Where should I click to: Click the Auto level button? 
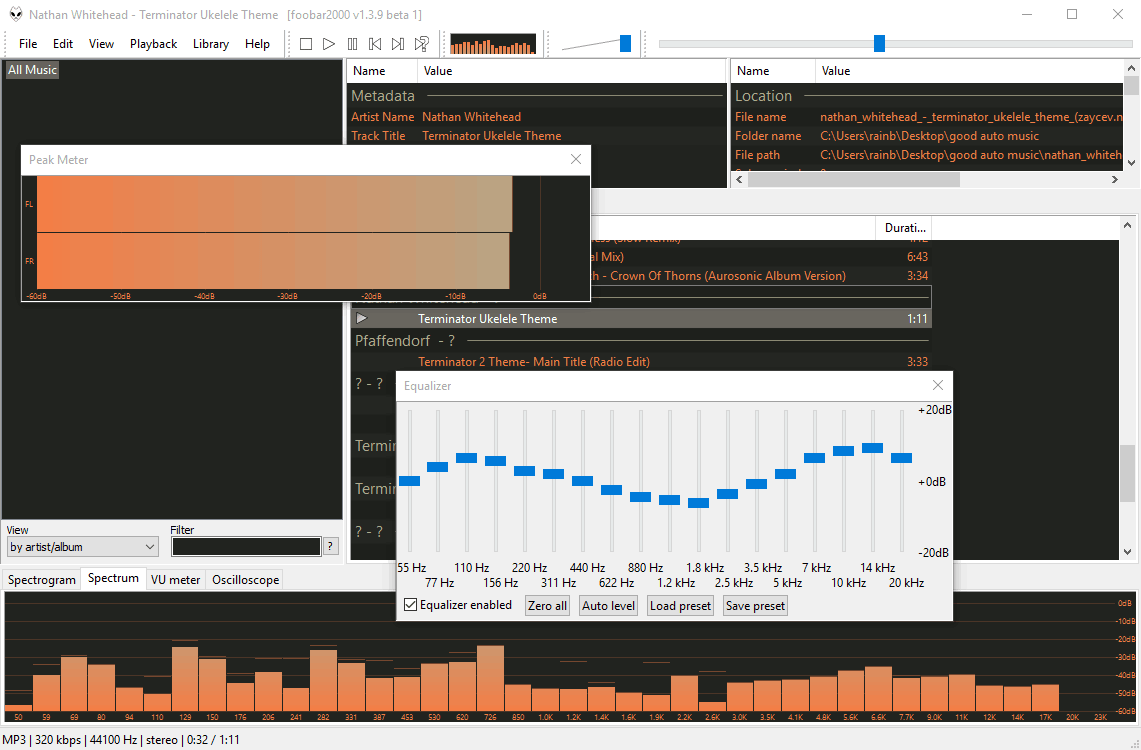click(x=608, y=606)
